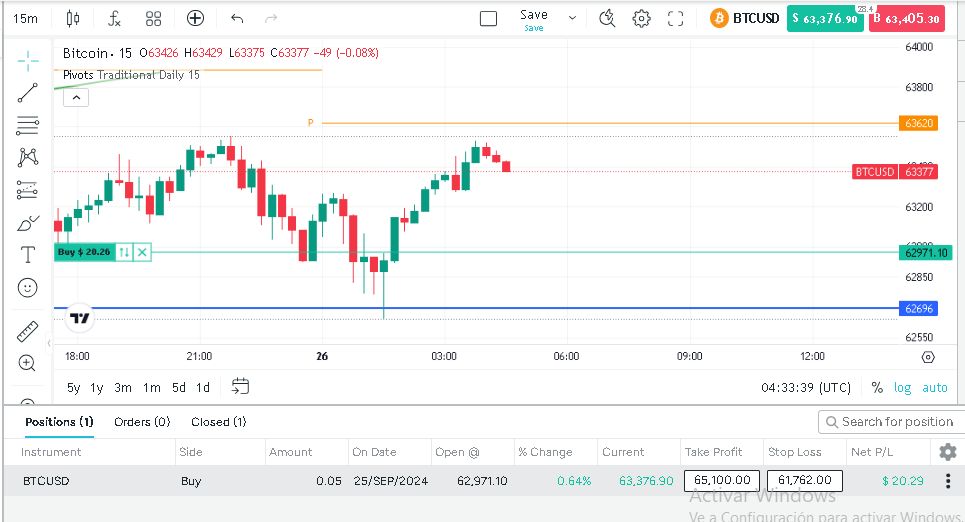Click the green Sell price 63,376.90 button
The height and width of the screenshot is (522, 965).
pos(825,18)
